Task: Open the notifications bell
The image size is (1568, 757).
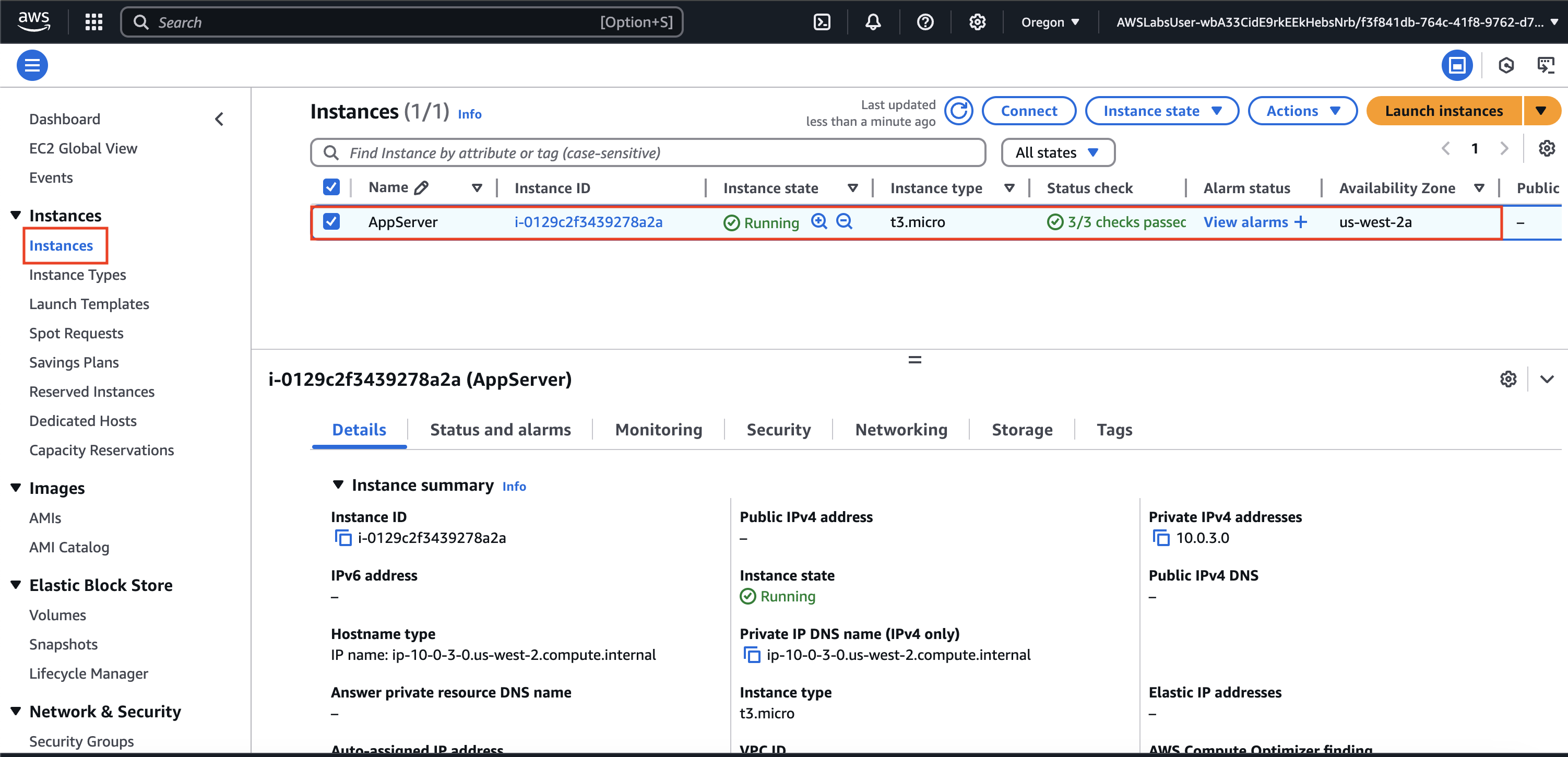Action: click(x=873, y=22)
